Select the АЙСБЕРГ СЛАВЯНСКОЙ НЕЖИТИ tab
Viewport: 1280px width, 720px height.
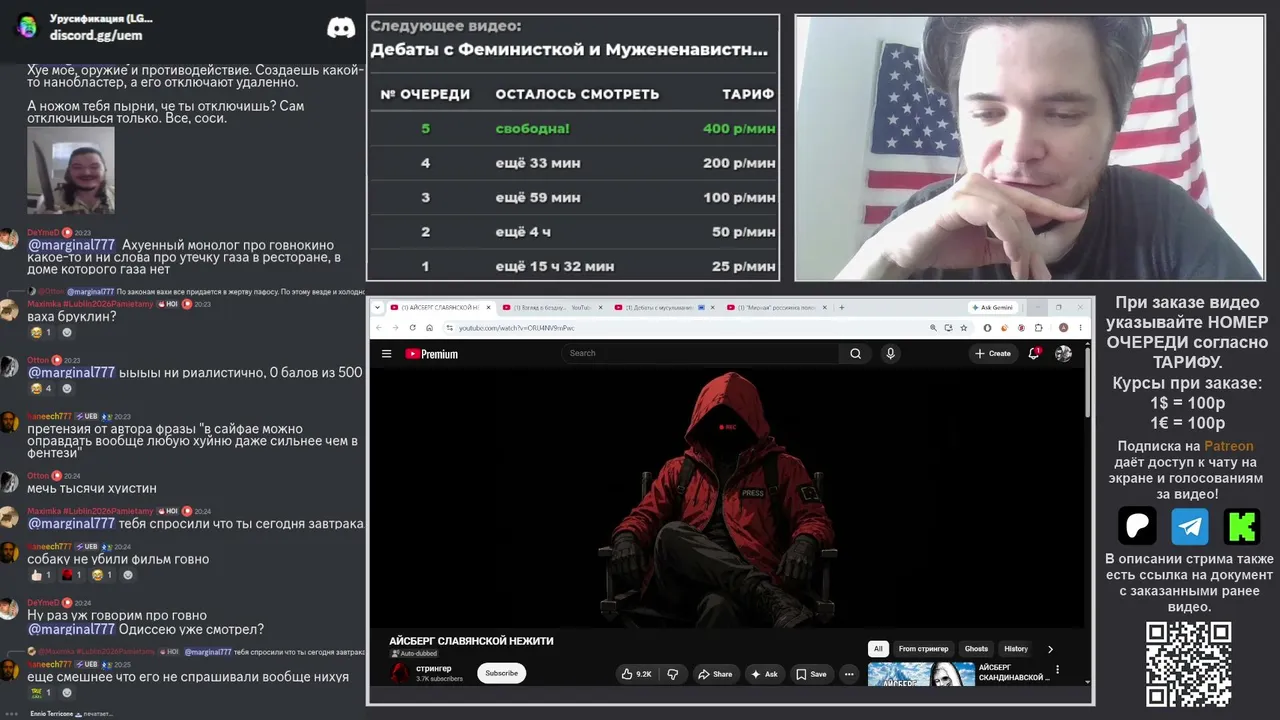442,307
